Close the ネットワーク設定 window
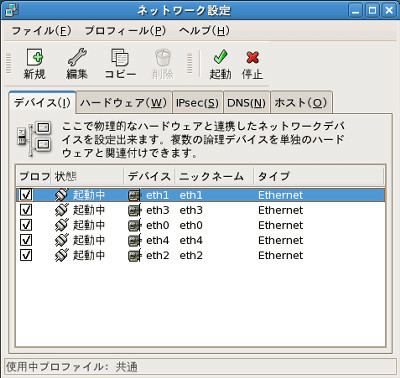Screen dimensions: 400x378 [389, 11]
